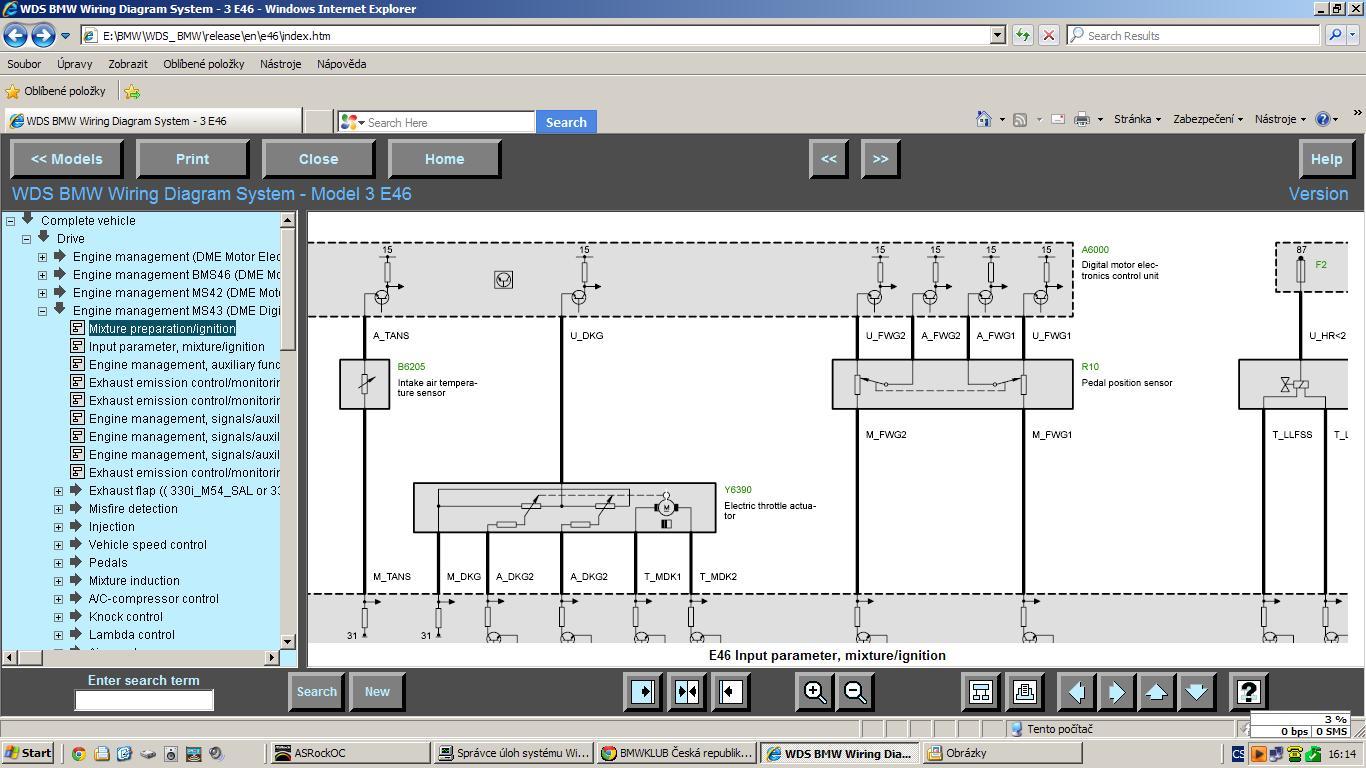Click the >> next page button
This screenshot has width=1366, height=768.
coord(880,159)
